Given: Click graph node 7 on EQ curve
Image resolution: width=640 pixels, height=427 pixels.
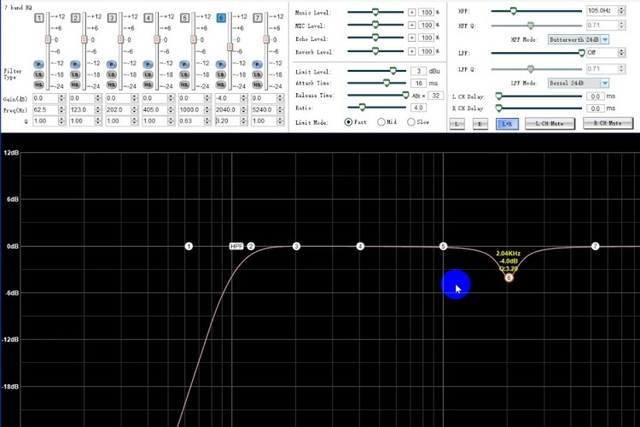Looking at the screenshot, I should pyautogui.click(x=595, y=246).
